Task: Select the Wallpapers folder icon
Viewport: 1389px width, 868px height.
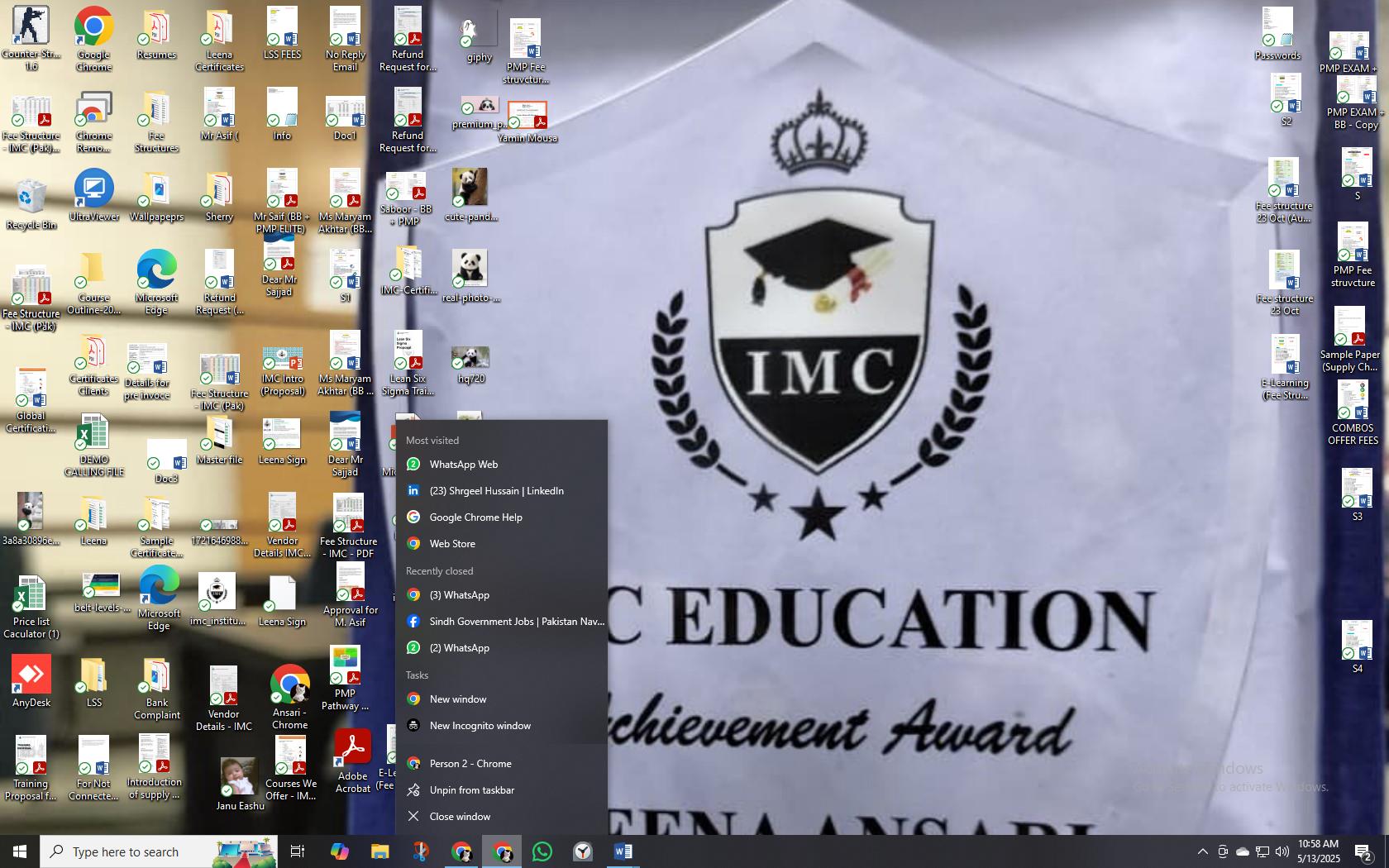Action: (x=156, y=198)
